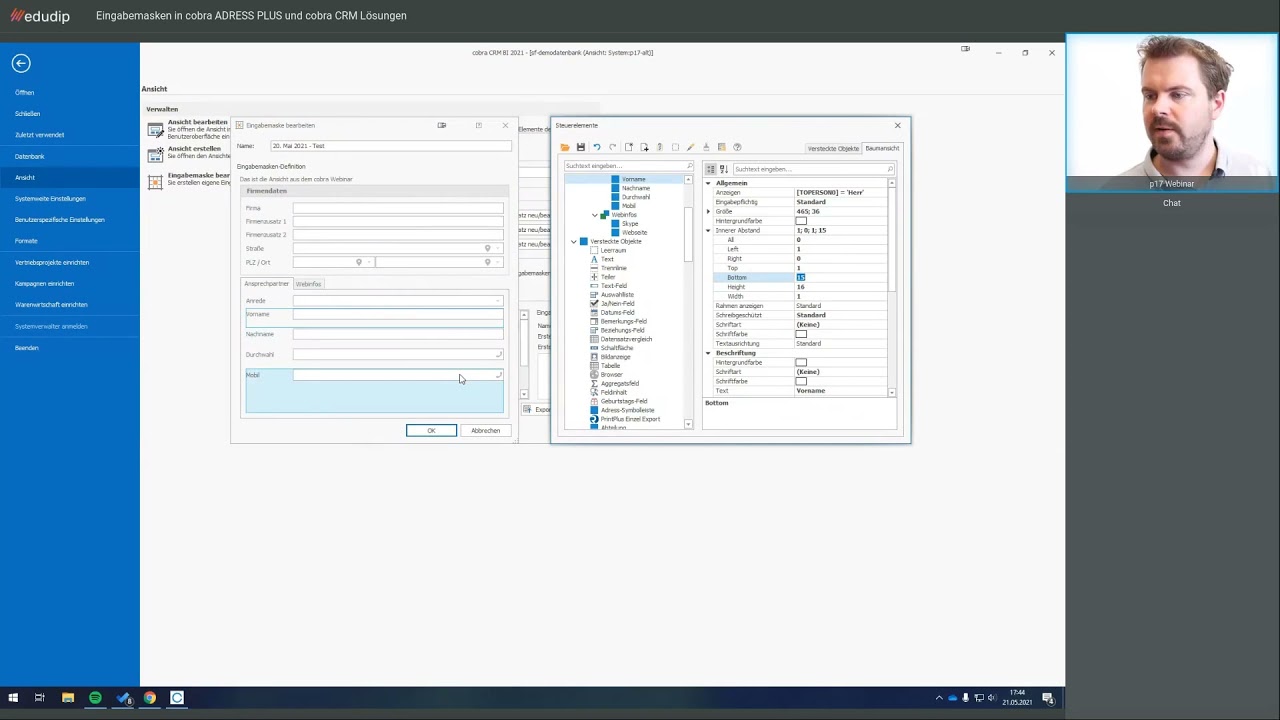Open Datenbank in the left menu
Viewport: 1280px width, 720px height.
pos(30,156)
